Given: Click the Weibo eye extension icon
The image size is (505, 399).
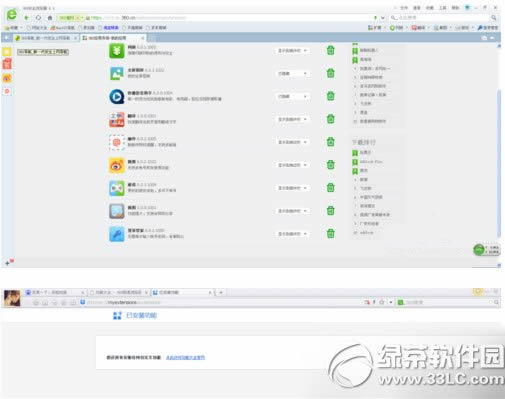Looking at the screenshot, I should click(117, 165).
